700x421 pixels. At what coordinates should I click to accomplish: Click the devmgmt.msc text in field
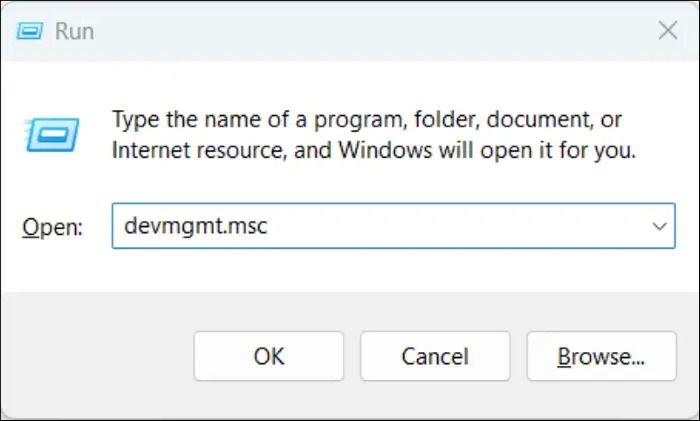pyautogui.click(x=196, y=227)
